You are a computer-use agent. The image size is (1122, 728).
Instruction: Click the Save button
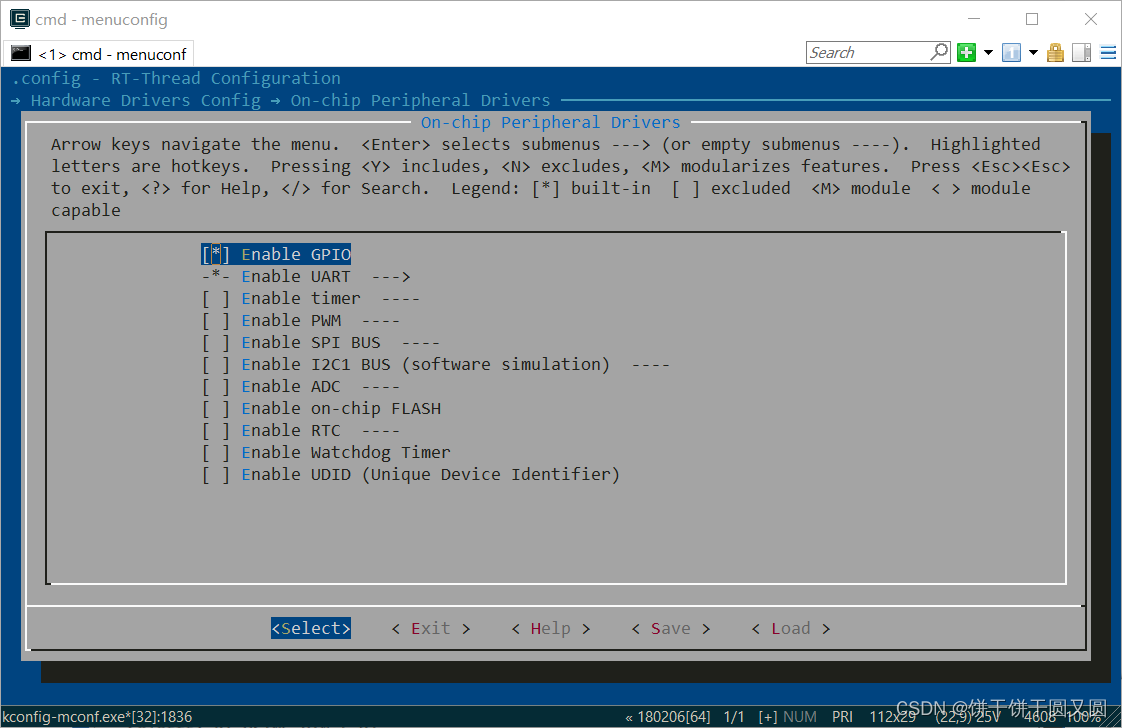[670, 628]
